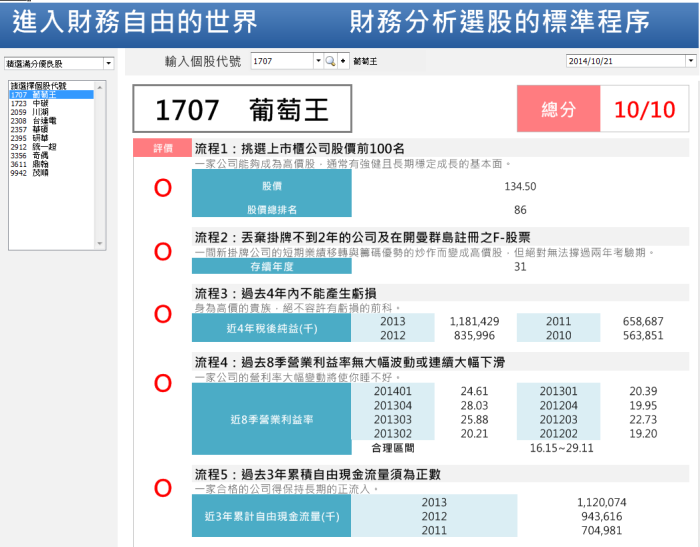Click the 近4年稅後純益(千) label cell
Viewport: 700px width, 547px height.
[x=272, y=328]
